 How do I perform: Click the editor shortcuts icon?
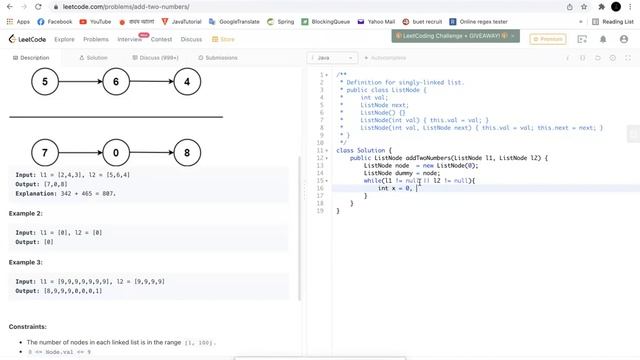(x=583, y=58)
